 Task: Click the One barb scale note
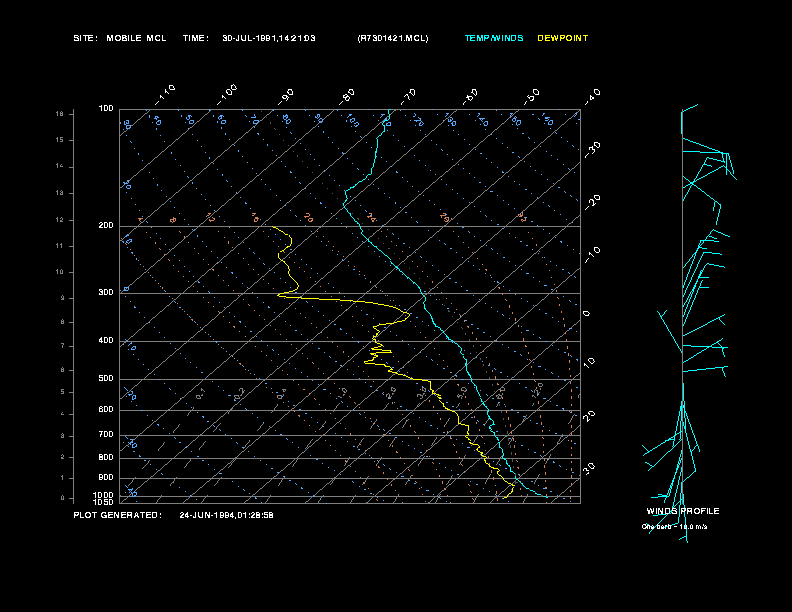pyautogui.click(x=674, y=527)
